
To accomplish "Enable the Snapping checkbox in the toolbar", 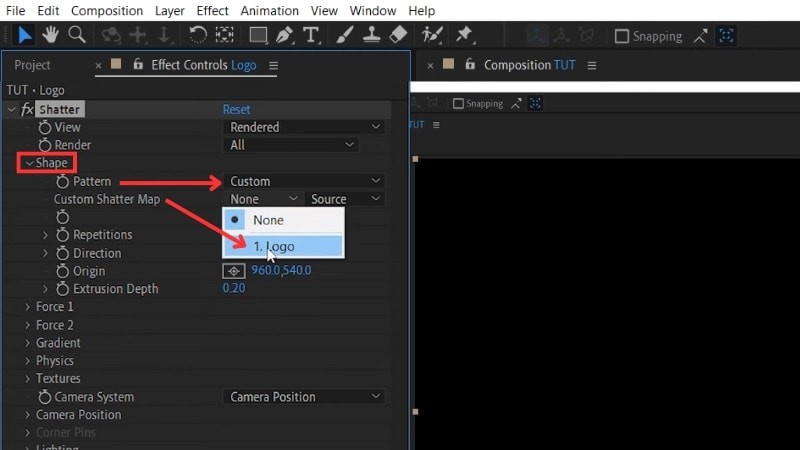I will click(622, 36).
